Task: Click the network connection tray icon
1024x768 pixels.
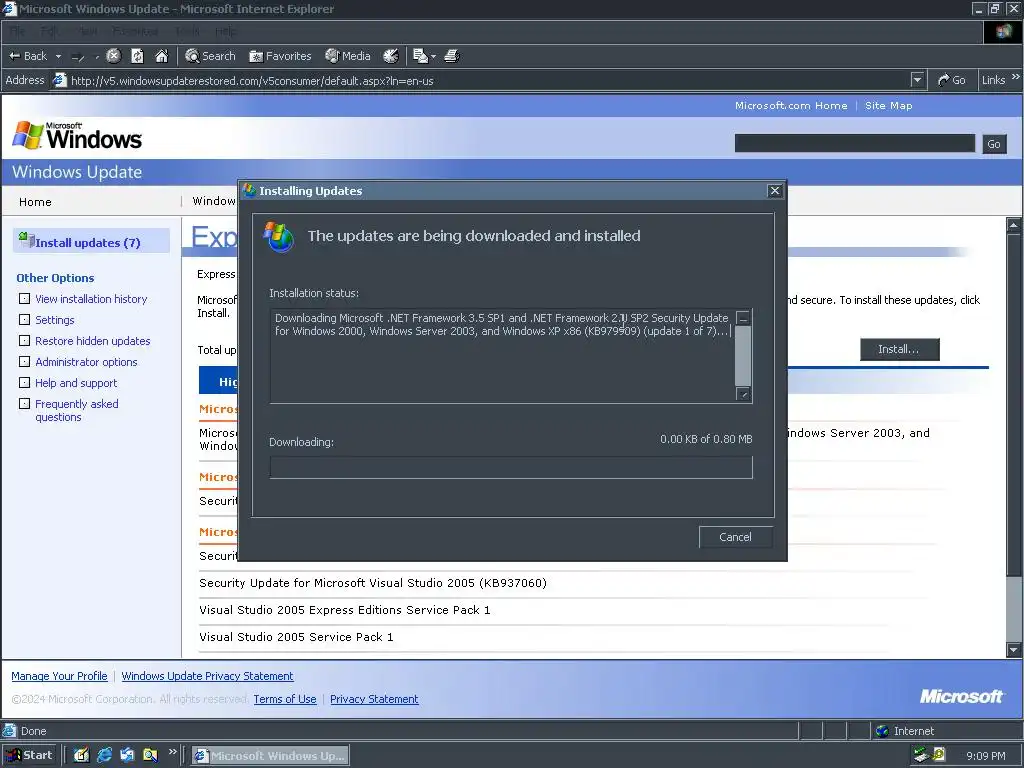Action: coord(921,755)
